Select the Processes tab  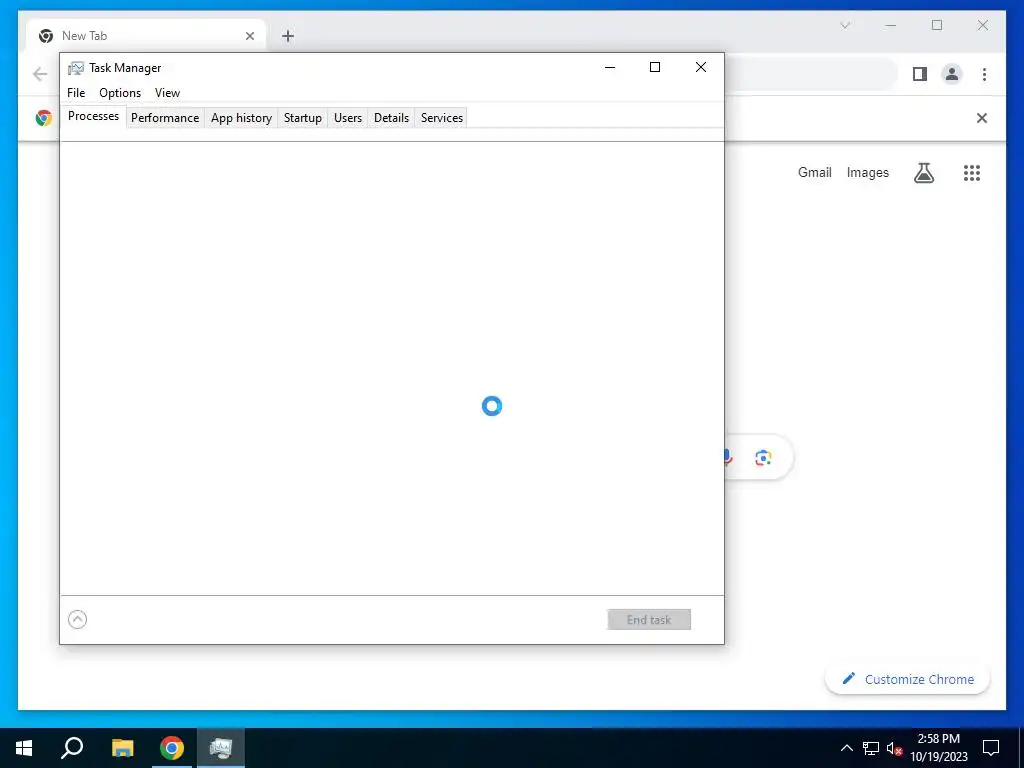(x=93, y=116)
